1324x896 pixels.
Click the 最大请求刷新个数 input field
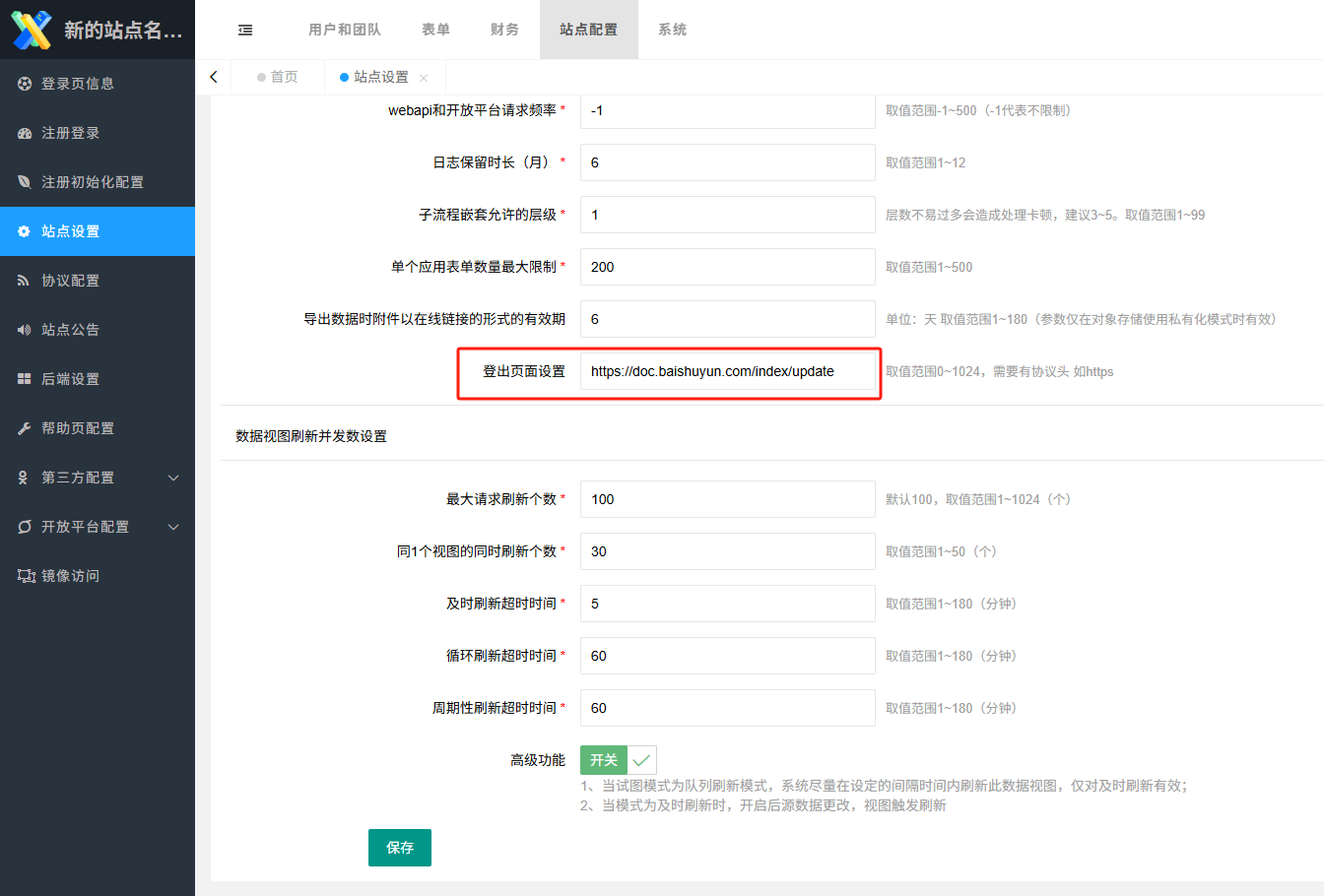click(727, 499)
